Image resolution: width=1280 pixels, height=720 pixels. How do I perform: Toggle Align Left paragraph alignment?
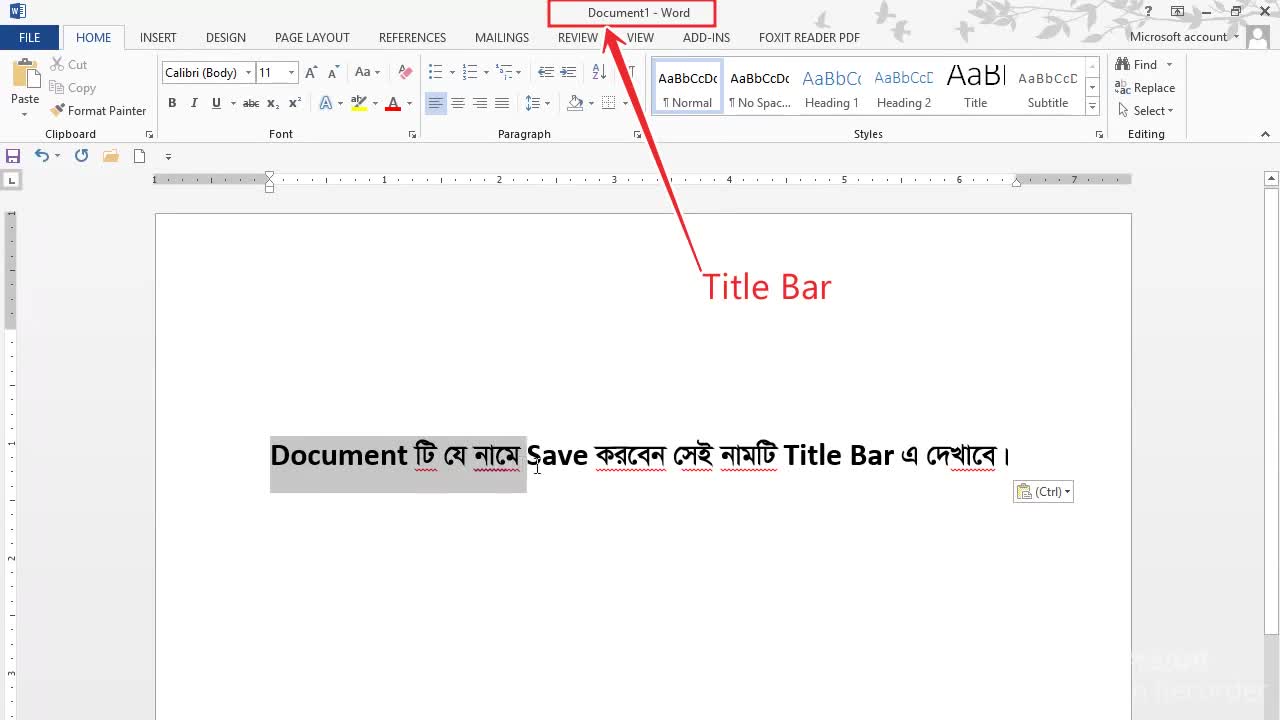point(435,103)
